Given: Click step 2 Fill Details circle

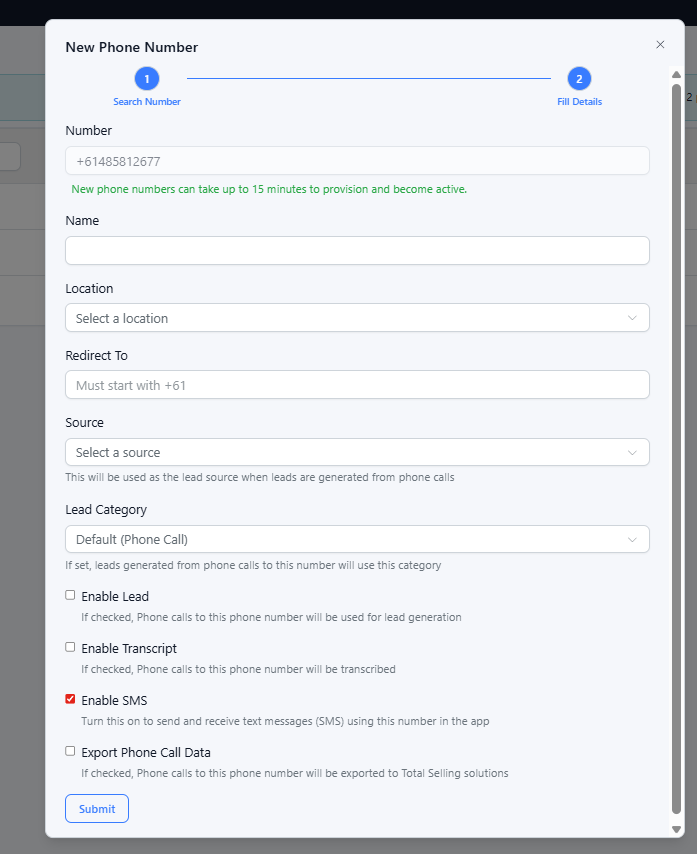Looking at the screenshot, I should pyautogui.click(x=579, y=79).
